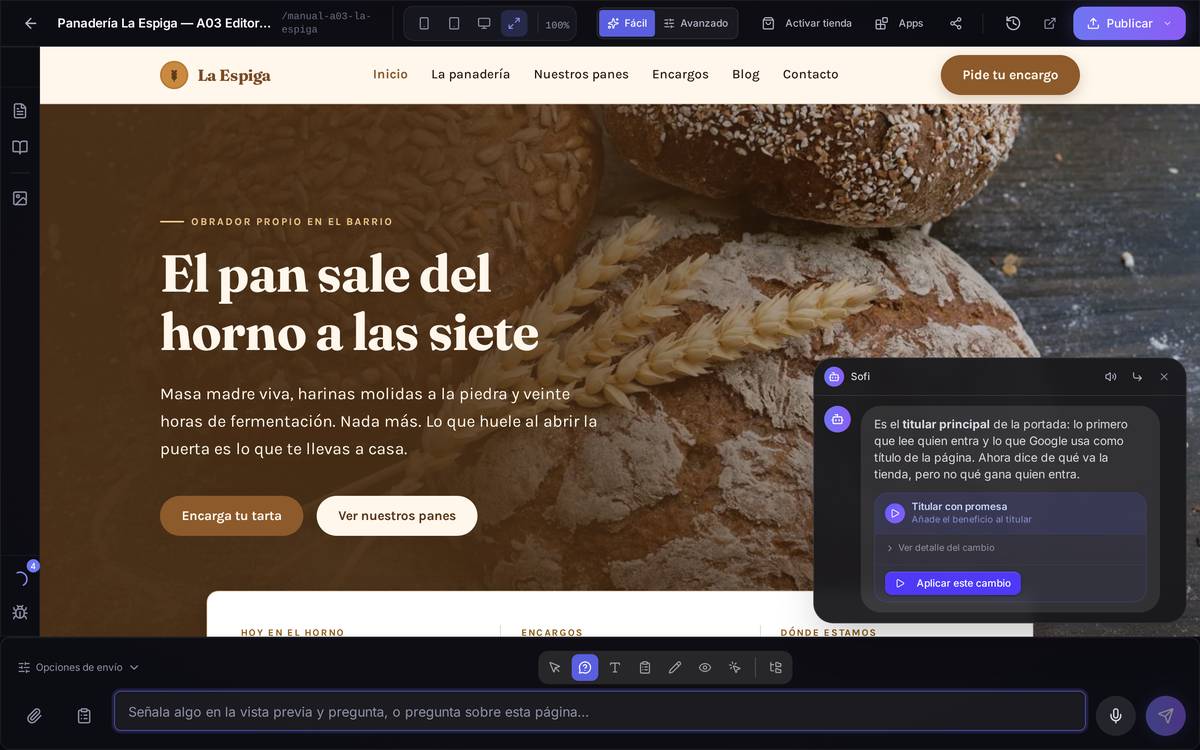1200x750 pixels.
Task: Toggle speaker audio in Sofi panel
Action: (1110, 377)
